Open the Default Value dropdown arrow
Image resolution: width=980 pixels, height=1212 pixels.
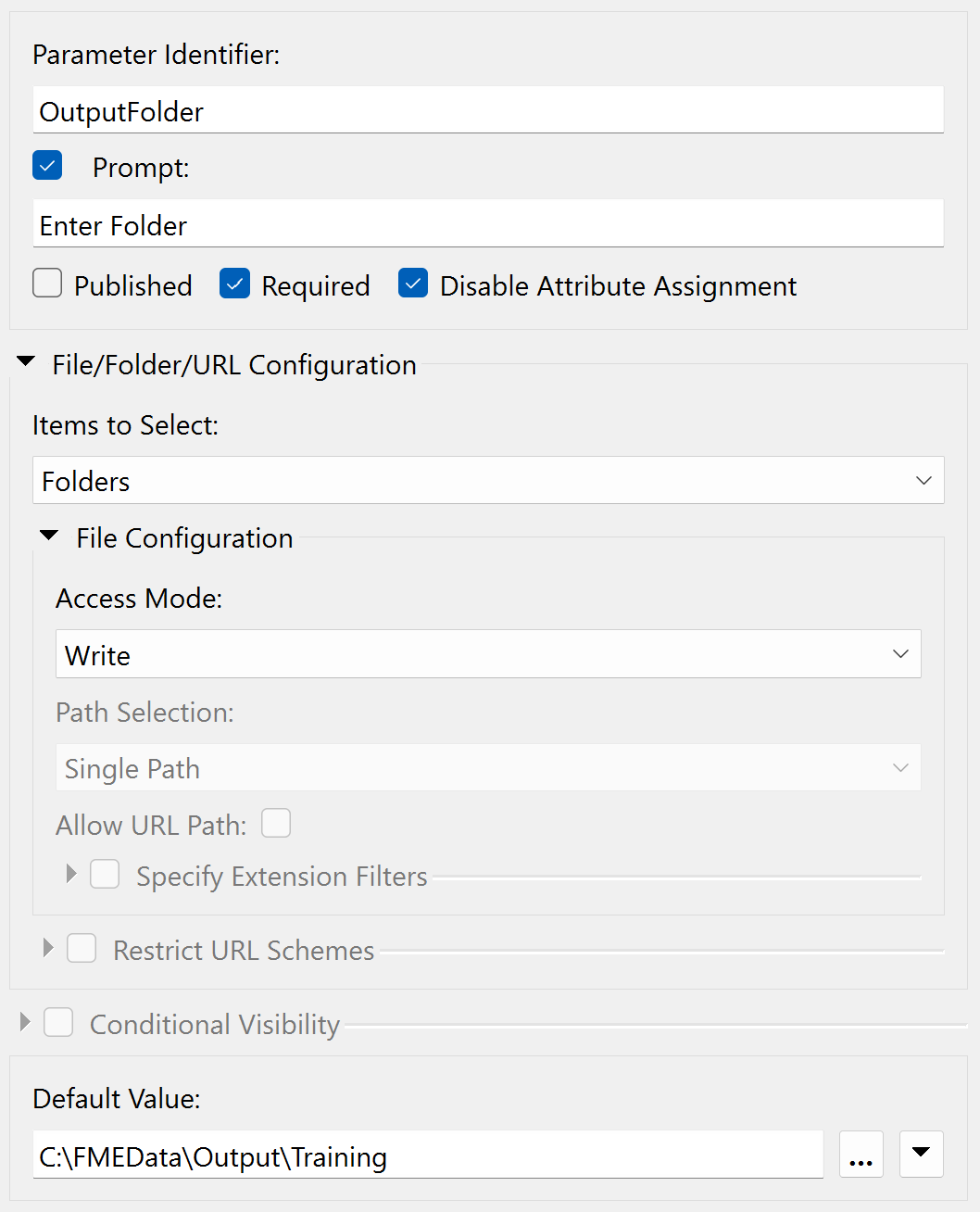(921, 1154)
